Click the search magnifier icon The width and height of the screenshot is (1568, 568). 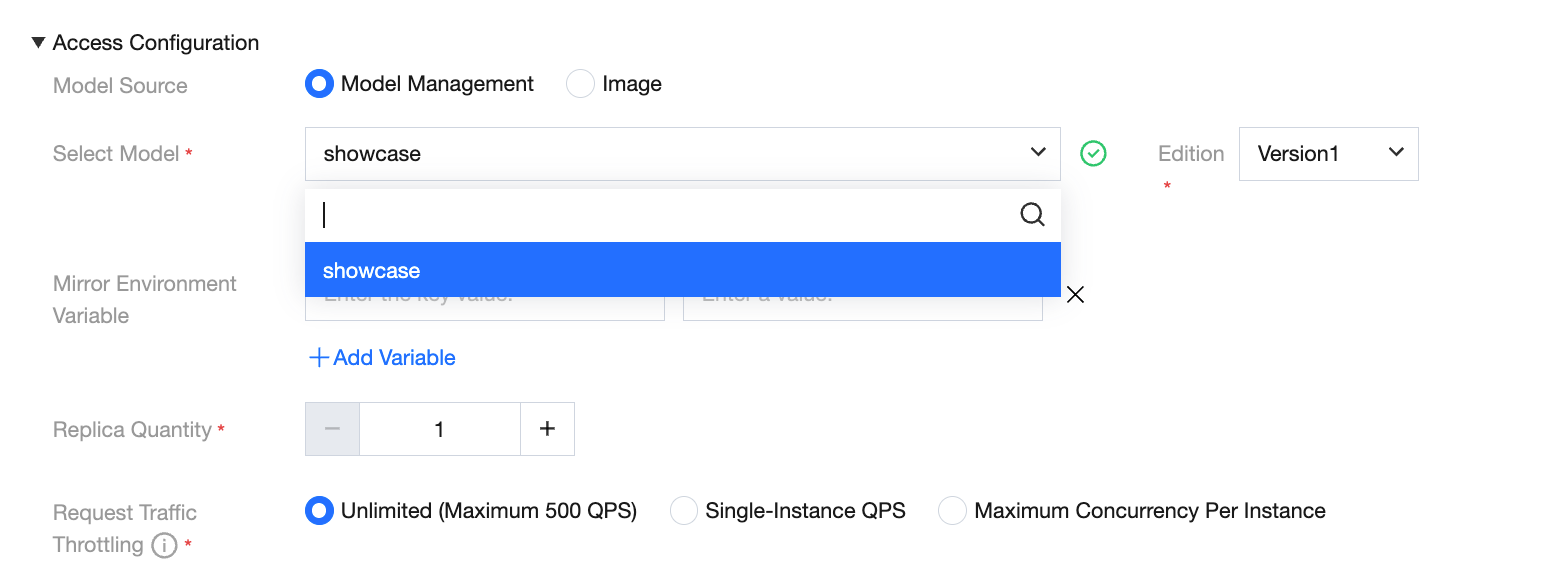1032,215
